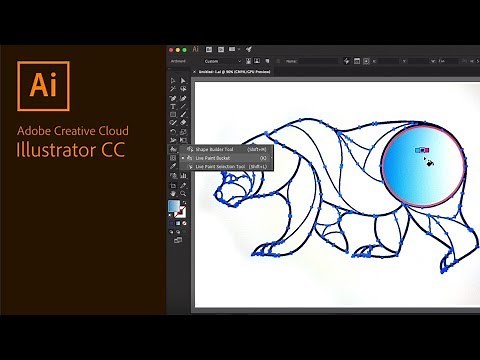Select the Curvature tool
480x360 pixels.
tap(183, 98)
